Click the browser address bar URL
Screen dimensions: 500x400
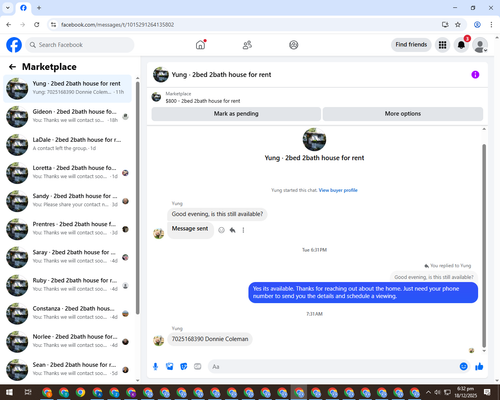pos(117,25)
